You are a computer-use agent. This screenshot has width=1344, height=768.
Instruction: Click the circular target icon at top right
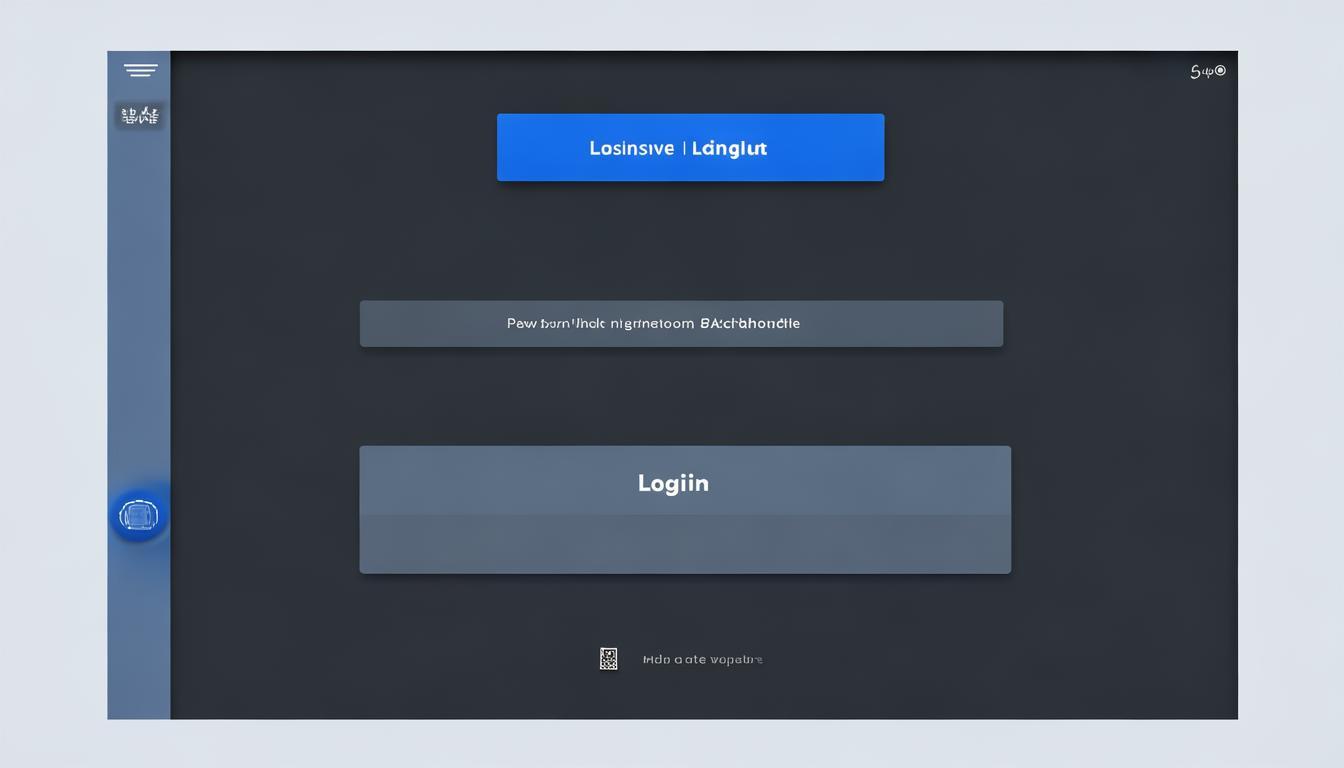click(x=1220, y=71)
